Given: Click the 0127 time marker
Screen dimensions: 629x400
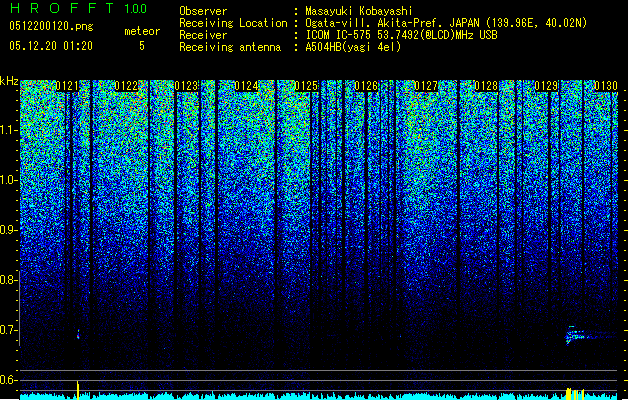Looking at the screenshot, I should tap(426, 86).
